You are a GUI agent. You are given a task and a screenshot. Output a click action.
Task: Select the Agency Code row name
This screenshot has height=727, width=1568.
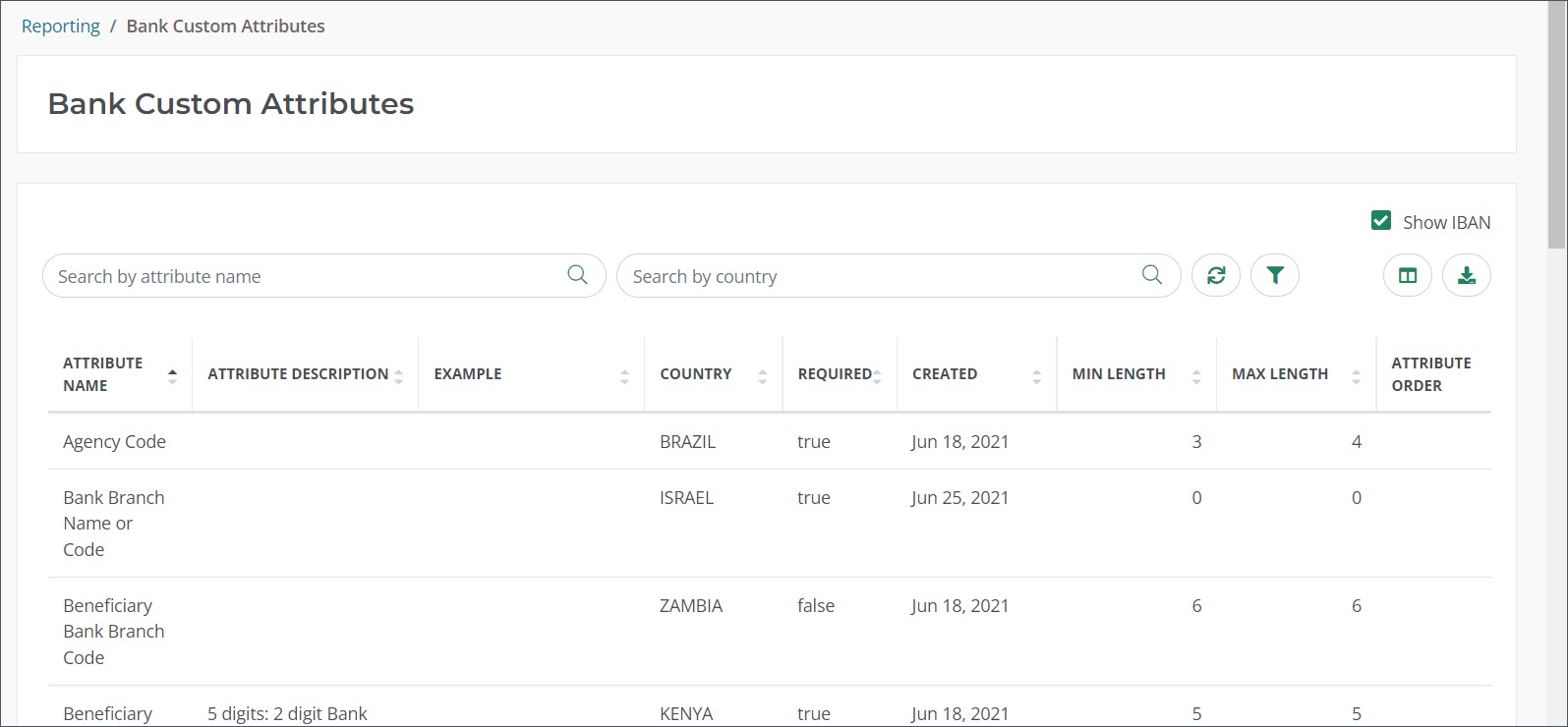tap(114, 442)
